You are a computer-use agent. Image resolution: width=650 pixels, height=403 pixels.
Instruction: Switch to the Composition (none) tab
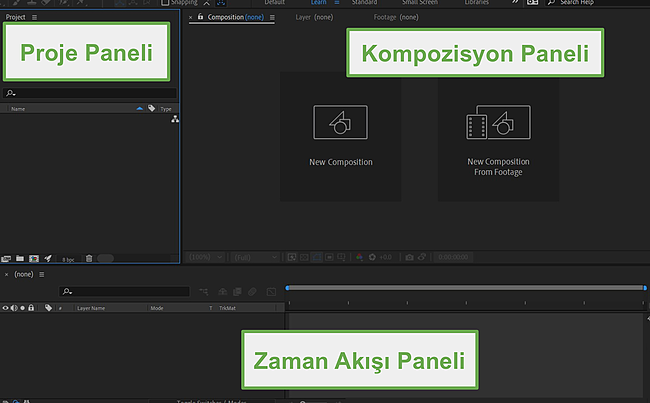[235, 17]
